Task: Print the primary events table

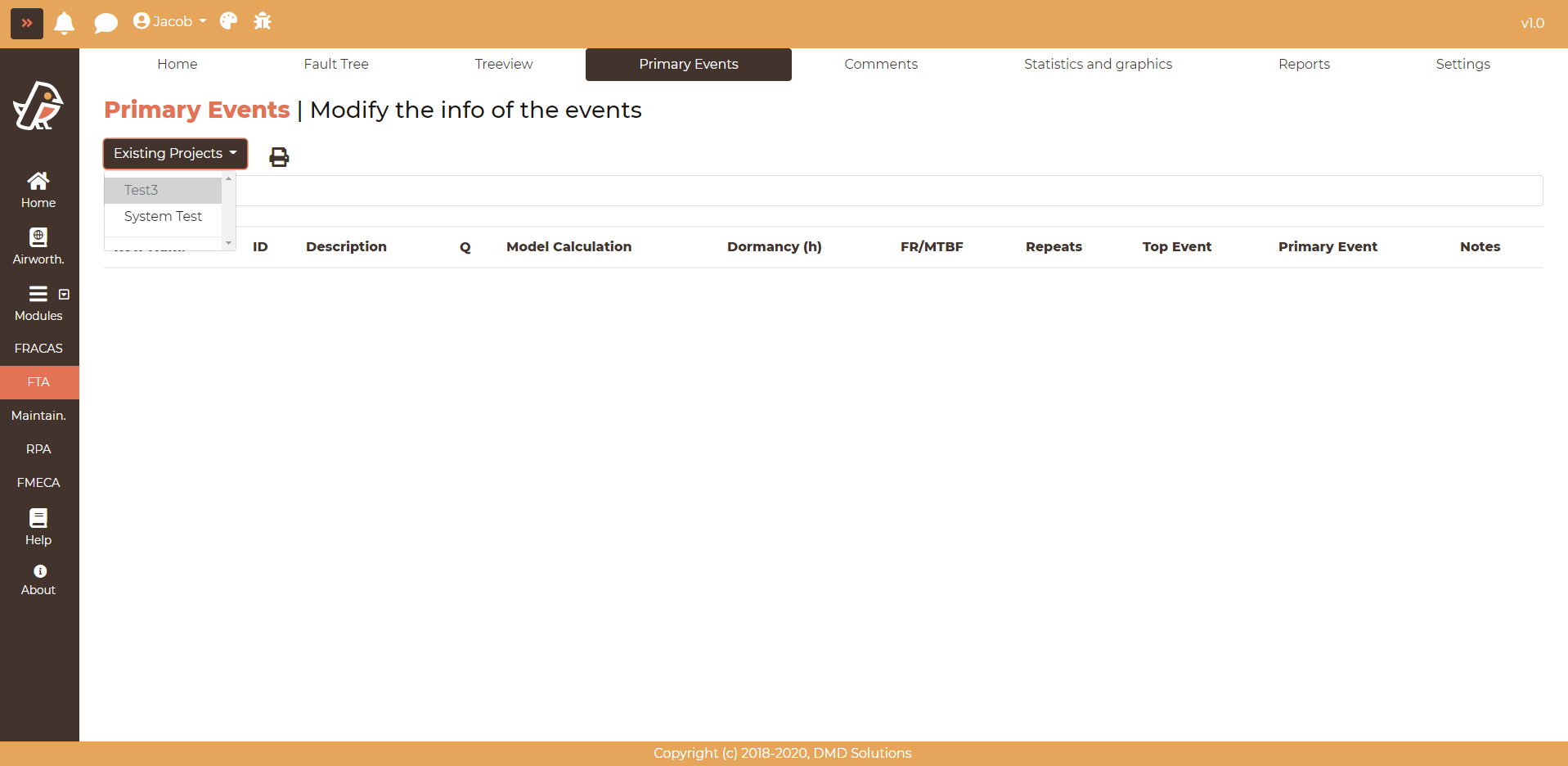Action: pos(279,156)
